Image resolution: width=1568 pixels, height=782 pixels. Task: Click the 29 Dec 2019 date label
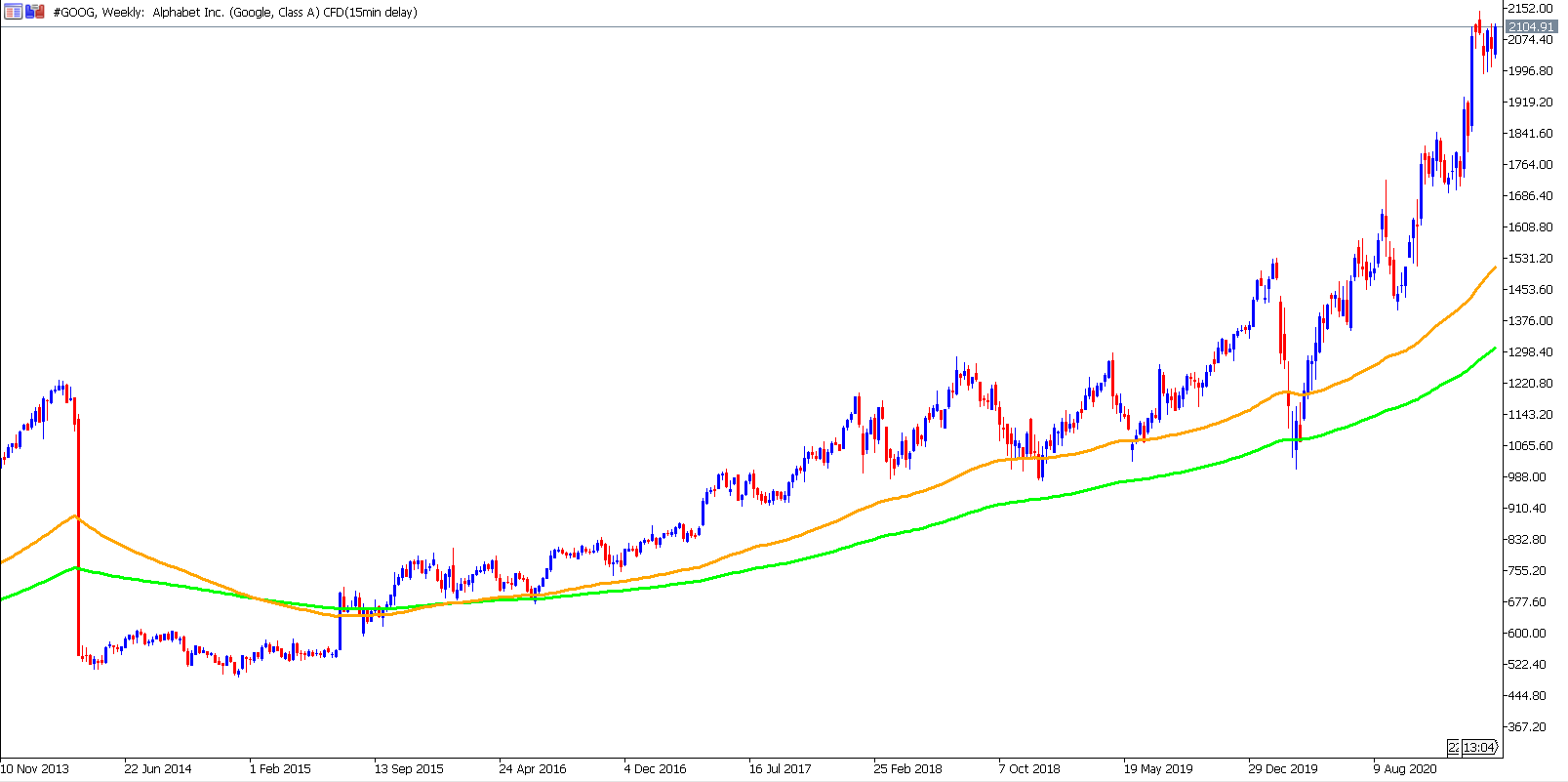click(x=1283, y=768)
